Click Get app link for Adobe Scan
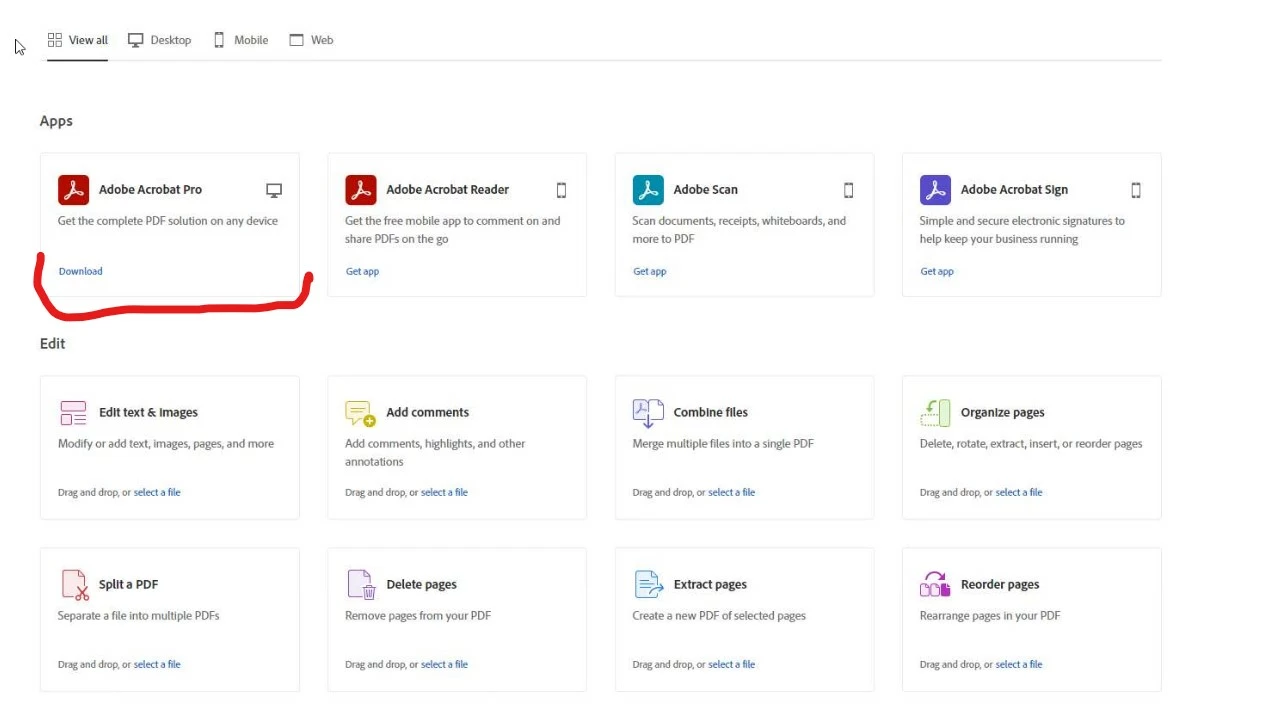 click(649, 271)
